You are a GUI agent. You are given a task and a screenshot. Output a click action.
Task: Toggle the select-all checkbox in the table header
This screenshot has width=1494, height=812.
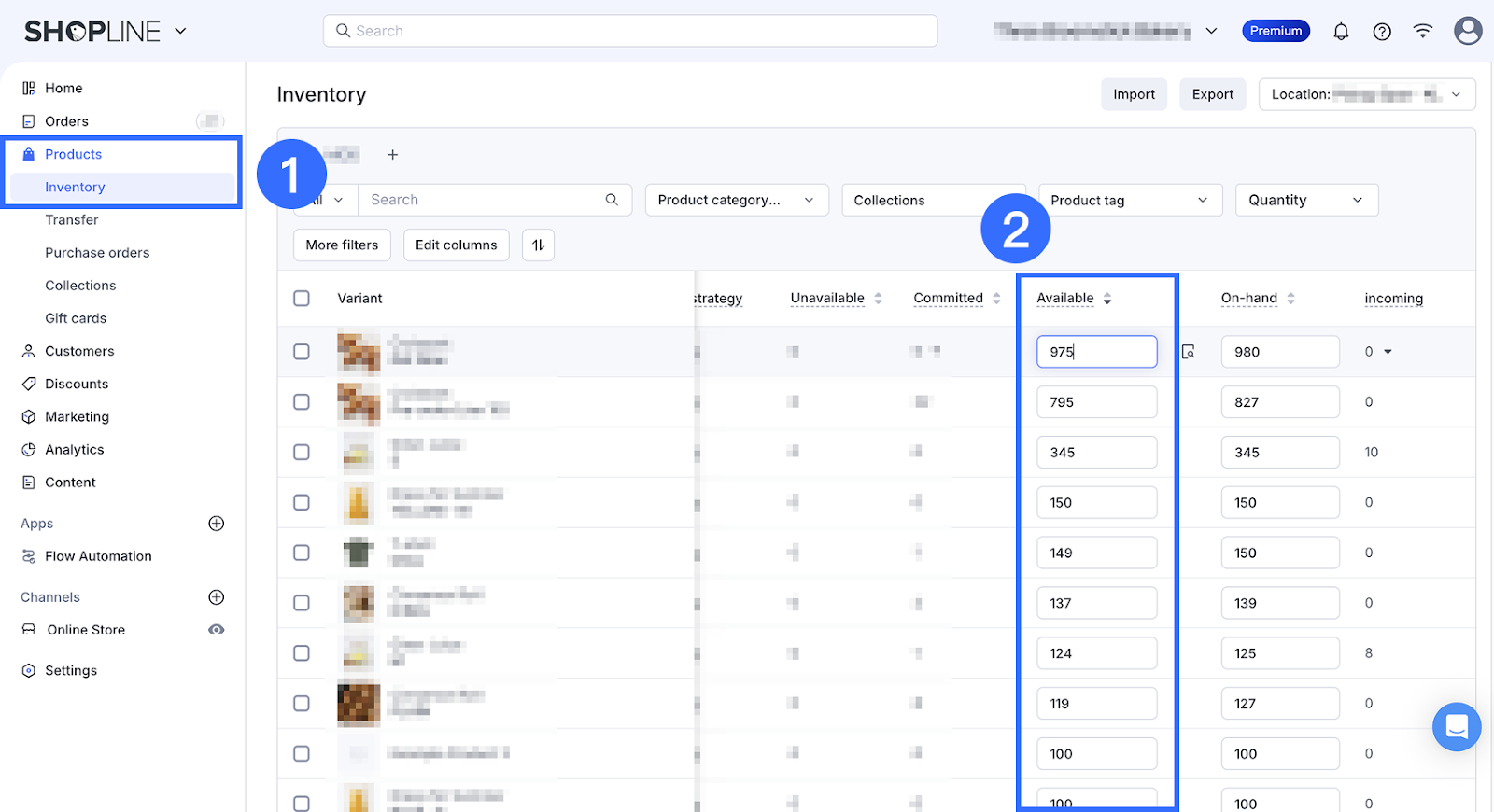[302, 299]
